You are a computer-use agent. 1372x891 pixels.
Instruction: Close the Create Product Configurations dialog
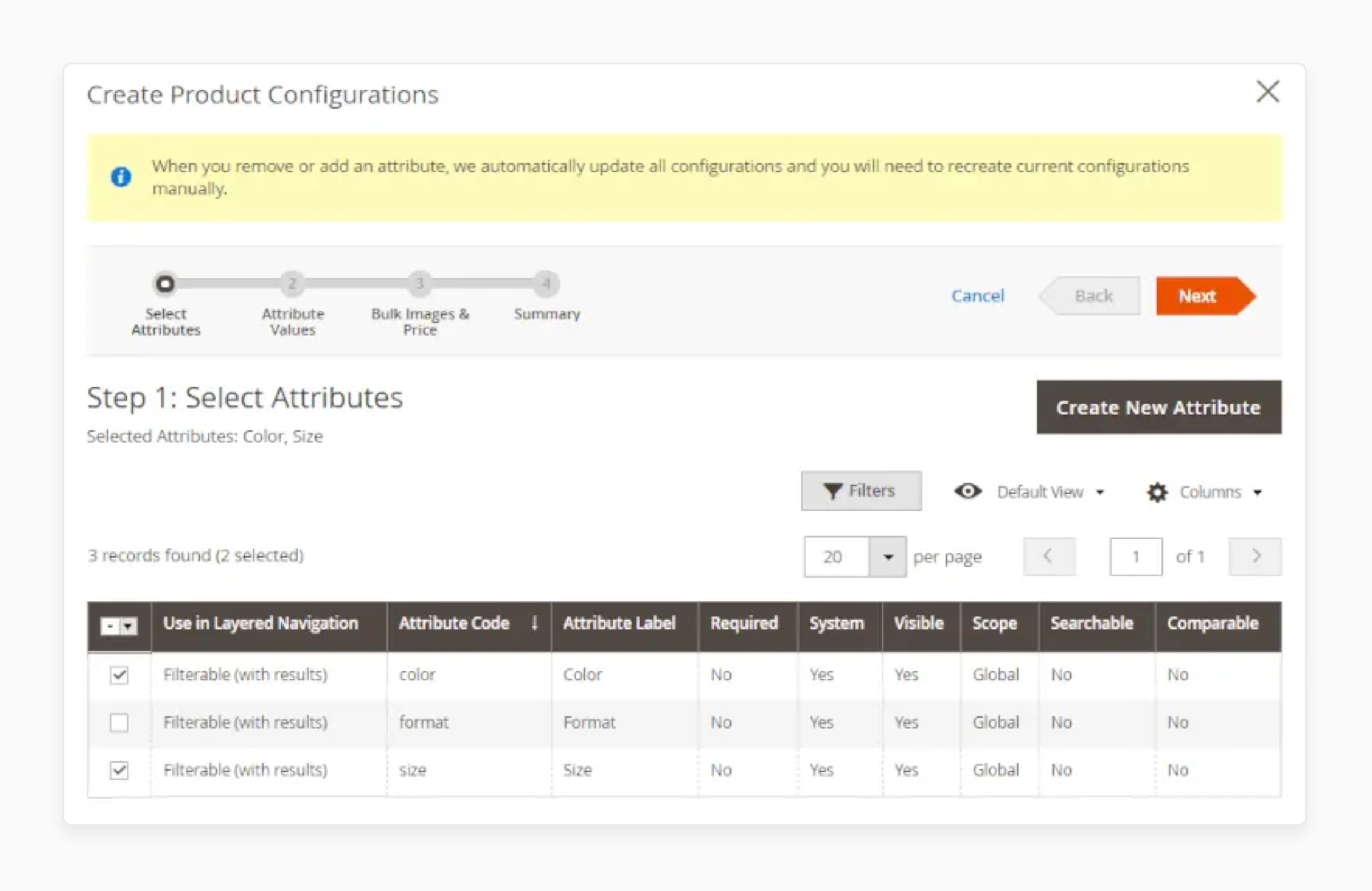click(x=1268, y=92)
